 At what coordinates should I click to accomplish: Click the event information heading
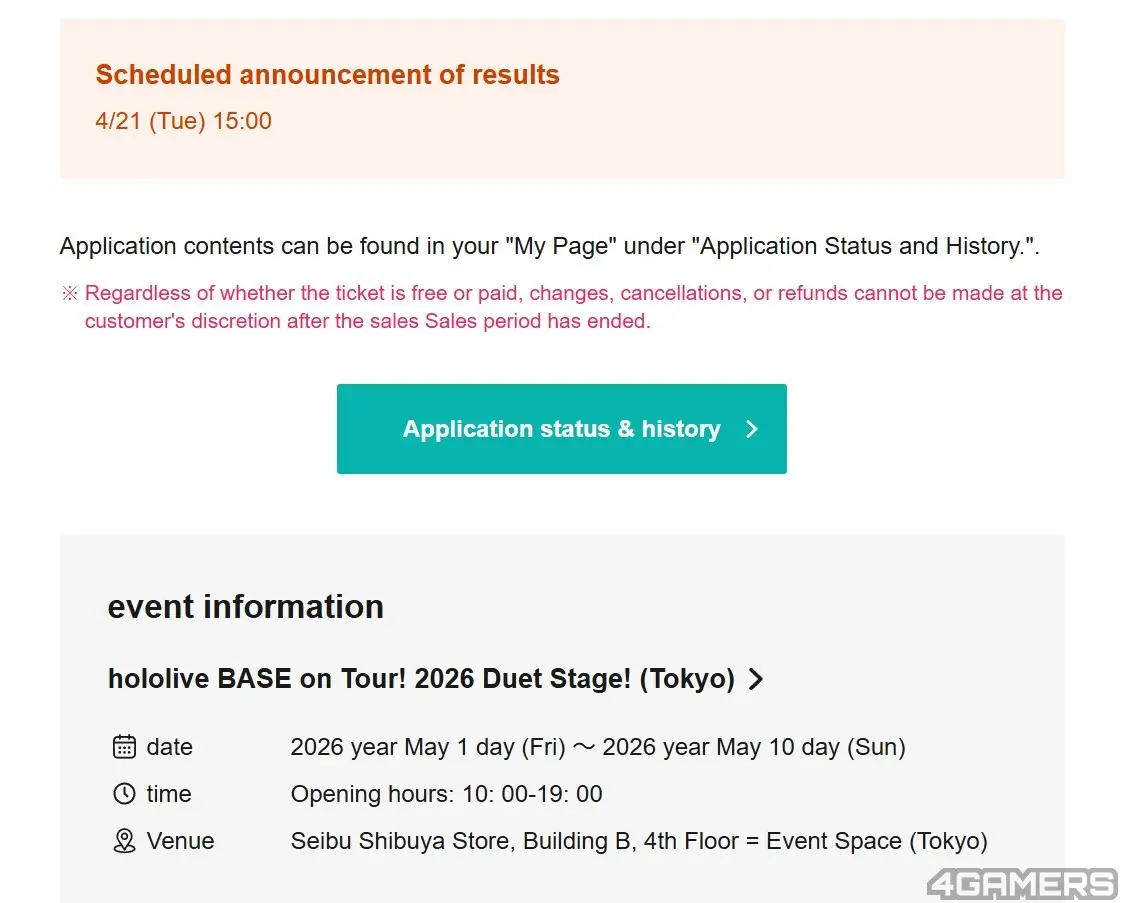[246, 607]
